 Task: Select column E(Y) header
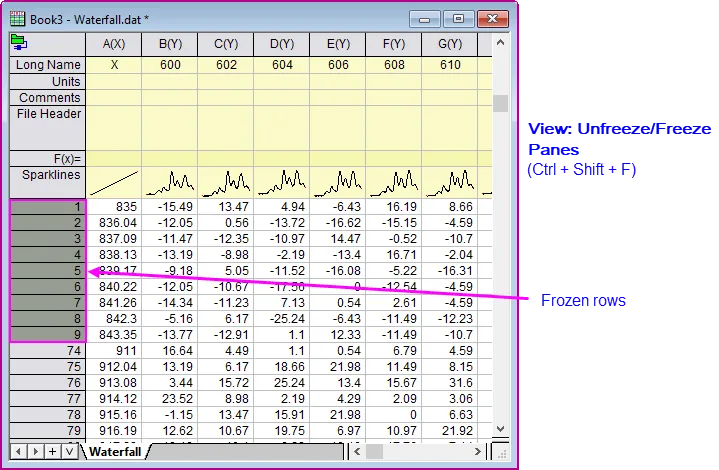[338, 44]
